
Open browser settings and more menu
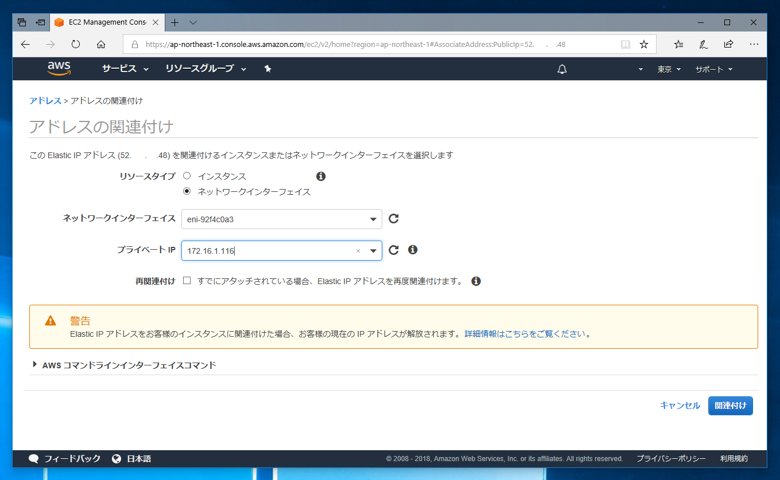(754, 44)
